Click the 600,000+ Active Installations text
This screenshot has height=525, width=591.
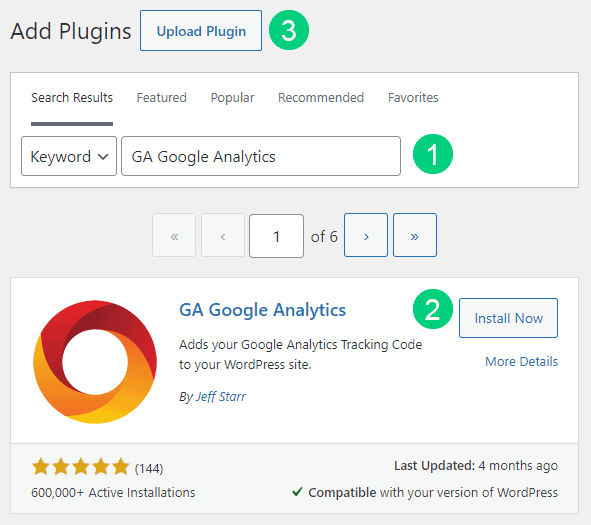113,493
